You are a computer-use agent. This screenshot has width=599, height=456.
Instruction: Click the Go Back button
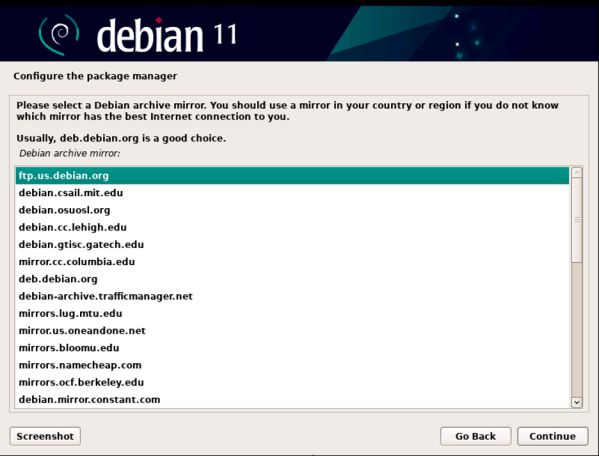coord(475,436)
